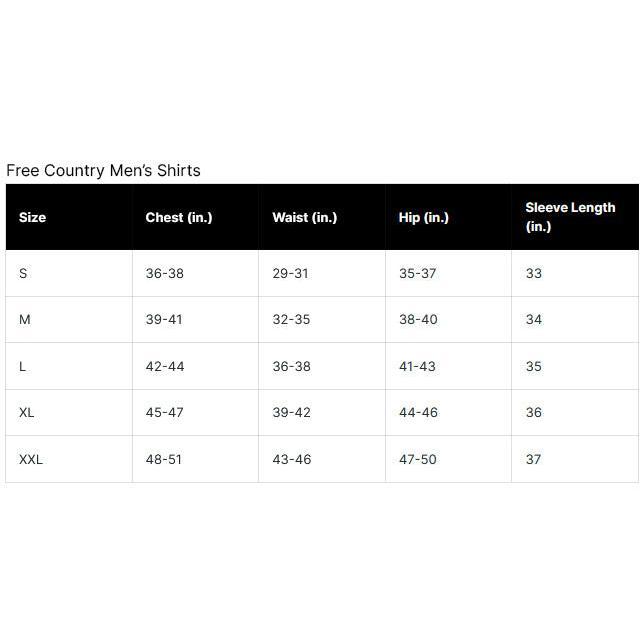Image resolution: width=642 pixels, height=642 pixels.
Task: Select the M size row label
Action: pyautogui.click(x=25, y=320)
